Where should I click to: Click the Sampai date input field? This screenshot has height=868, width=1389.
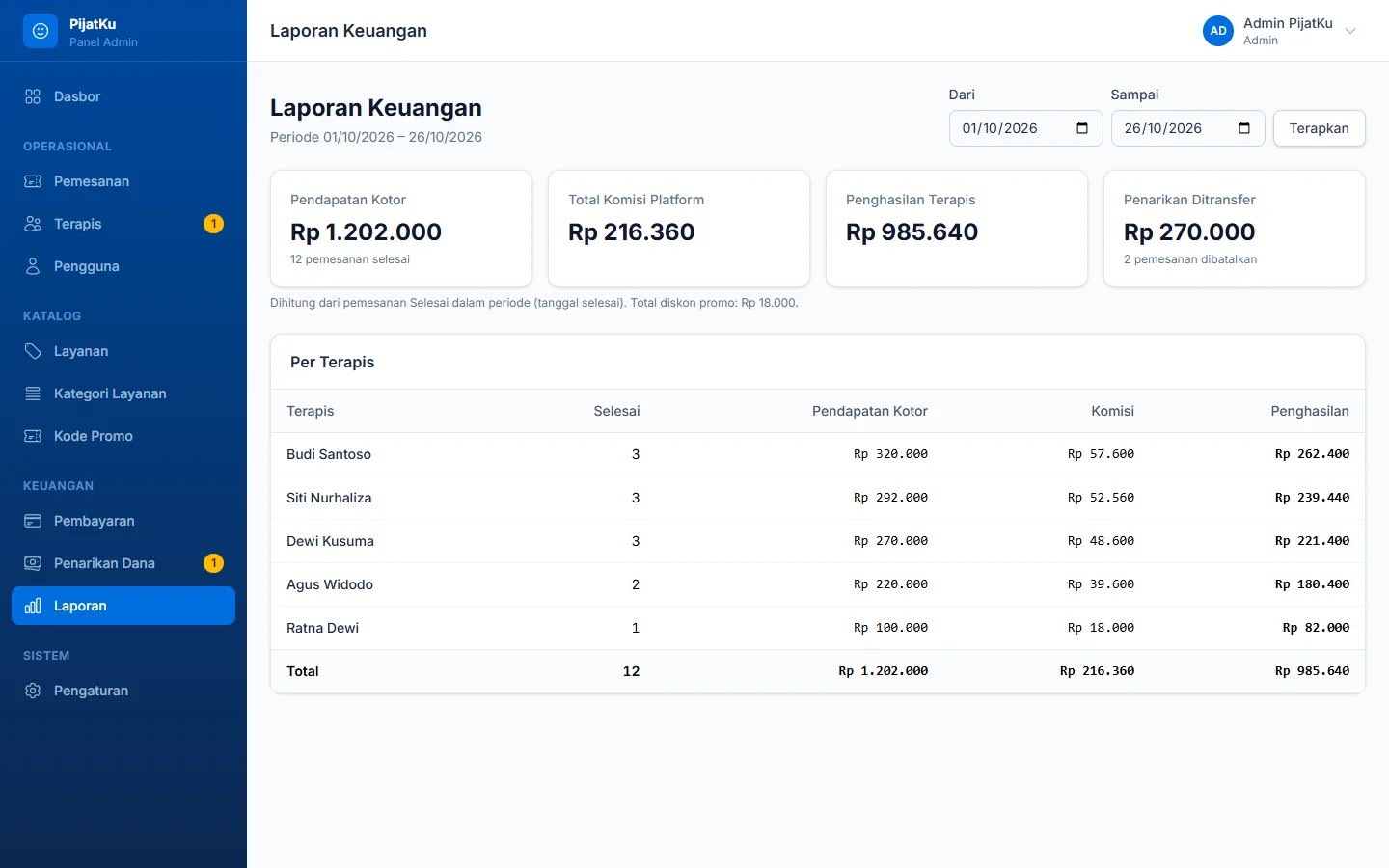click(x=1188, y=128)
